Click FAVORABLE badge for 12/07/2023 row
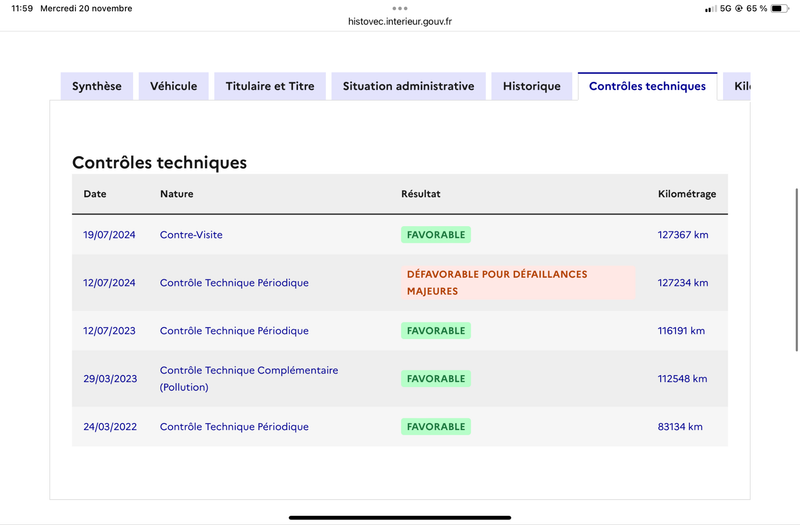The width and height of the screenshot is (800, 525). pos(436,331)
